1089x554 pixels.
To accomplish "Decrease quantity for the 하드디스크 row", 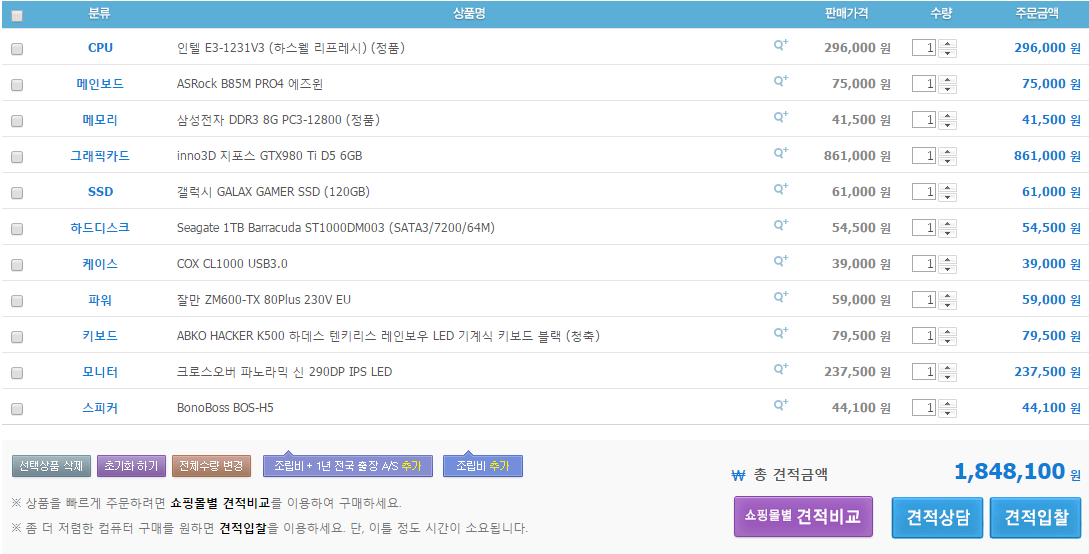I will 947,233.
